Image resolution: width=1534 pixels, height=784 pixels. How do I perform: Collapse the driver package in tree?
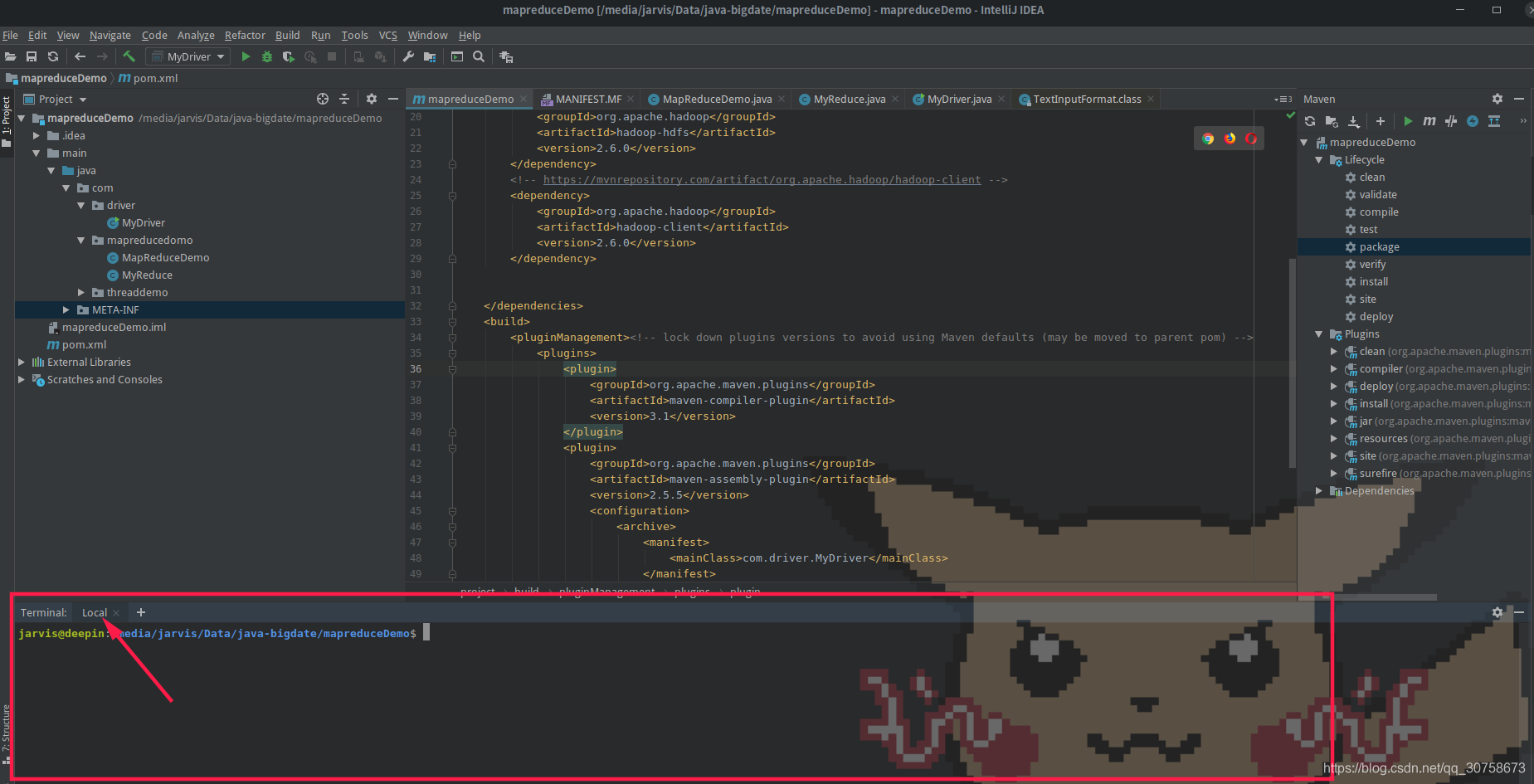coord(81,205)
